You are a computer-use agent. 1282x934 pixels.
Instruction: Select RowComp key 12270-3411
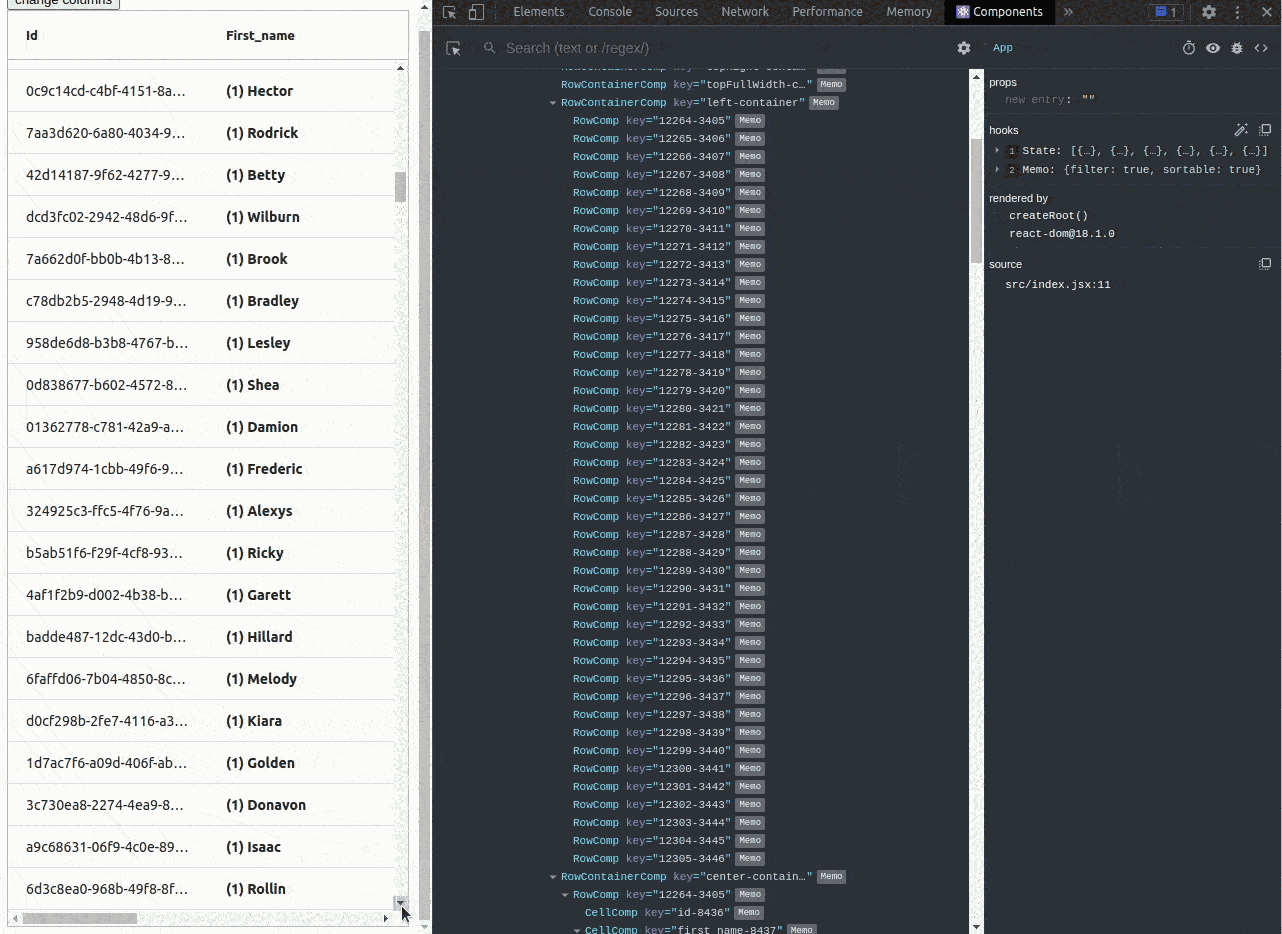pos(668,229)
